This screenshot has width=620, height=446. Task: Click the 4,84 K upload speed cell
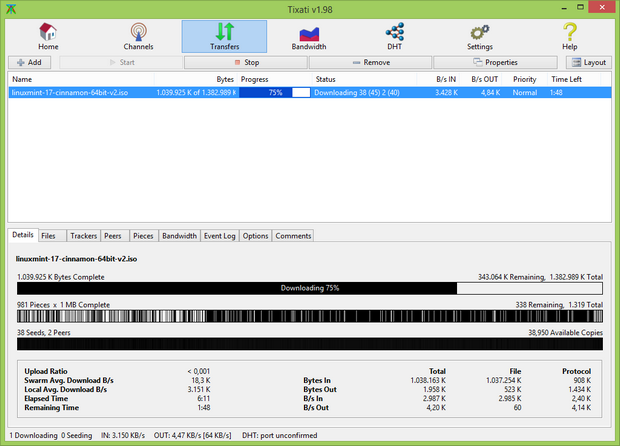click(490, 93)
